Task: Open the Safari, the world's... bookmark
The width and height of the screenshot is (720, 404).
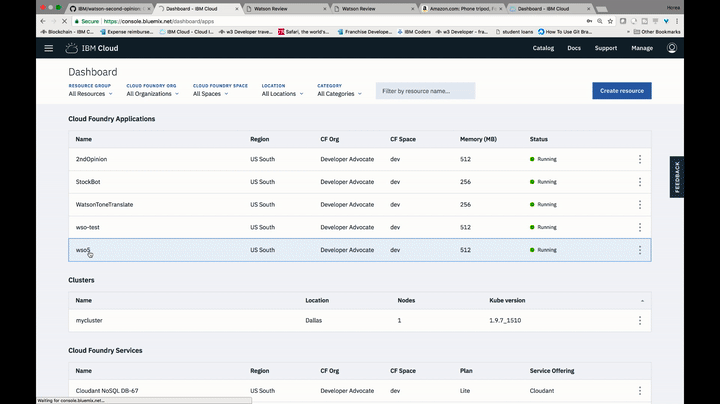Action: pos(304,32)
